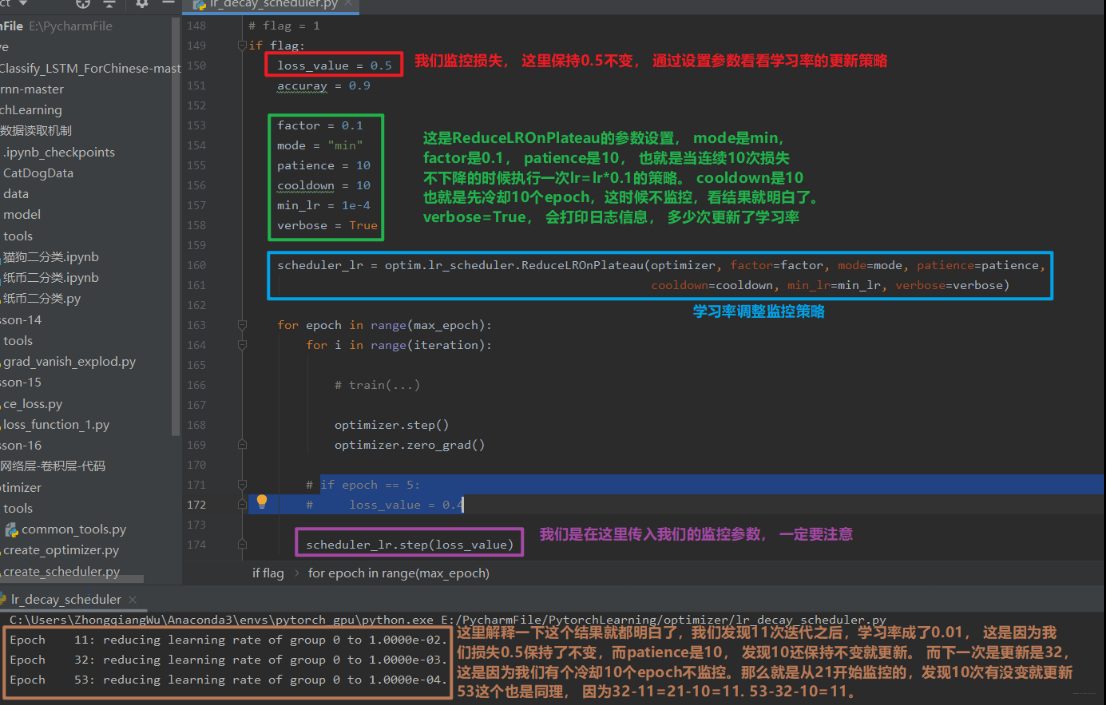This screenshot has width=1106, height=705.
Task: Click the 'accuray = 0.9' code line
Action: [323, 85]
